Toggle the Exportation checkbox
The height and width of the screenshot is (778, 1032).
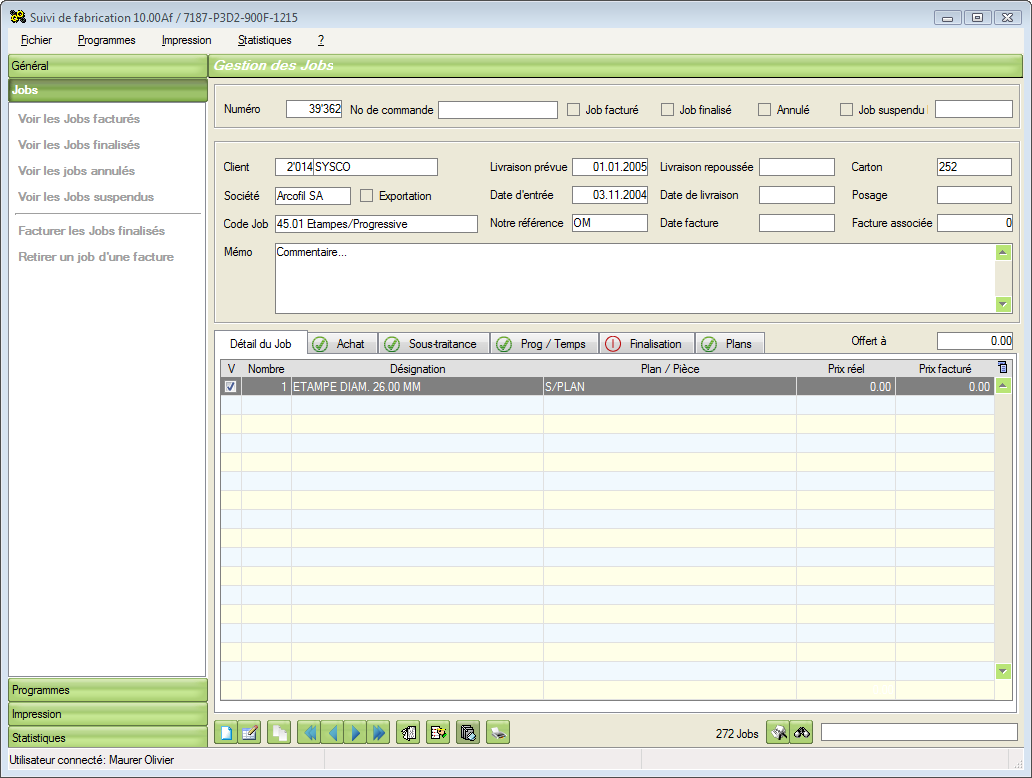(367, 196)
